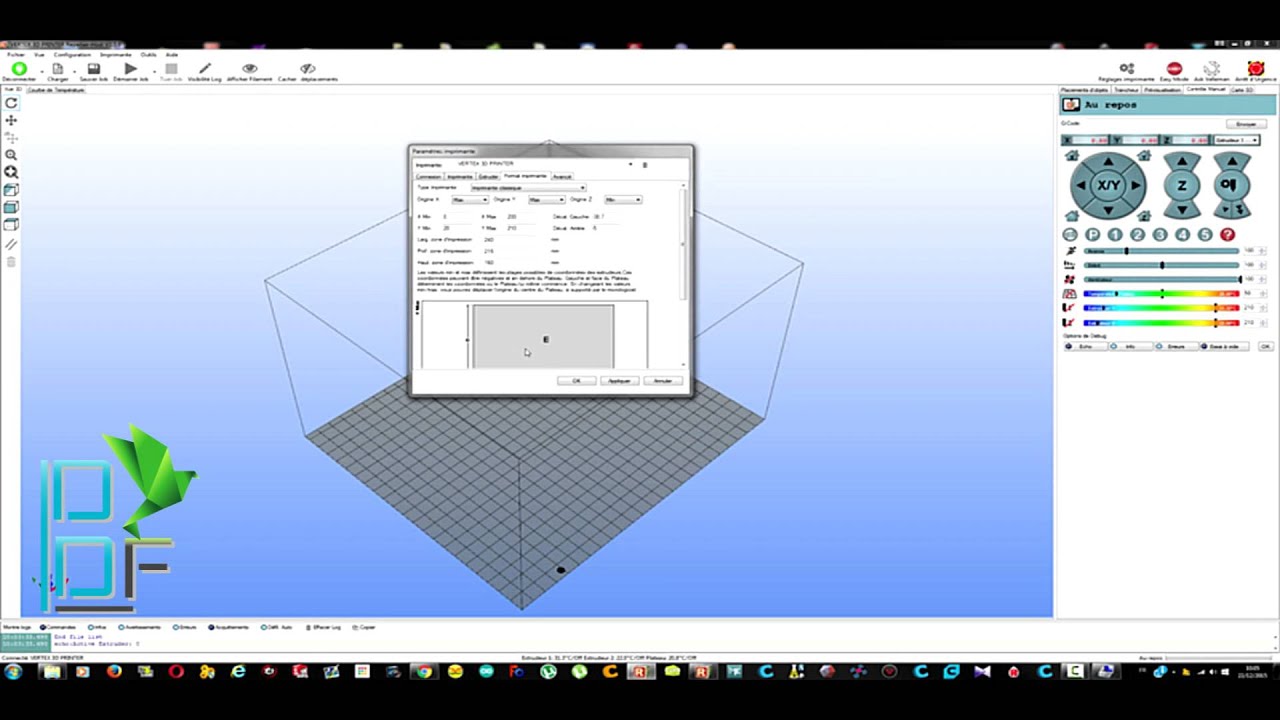Click the Sauver Job floppy icon
Image resolution: width=1280 pixels, height=720 pixels.
click(93, 69)
